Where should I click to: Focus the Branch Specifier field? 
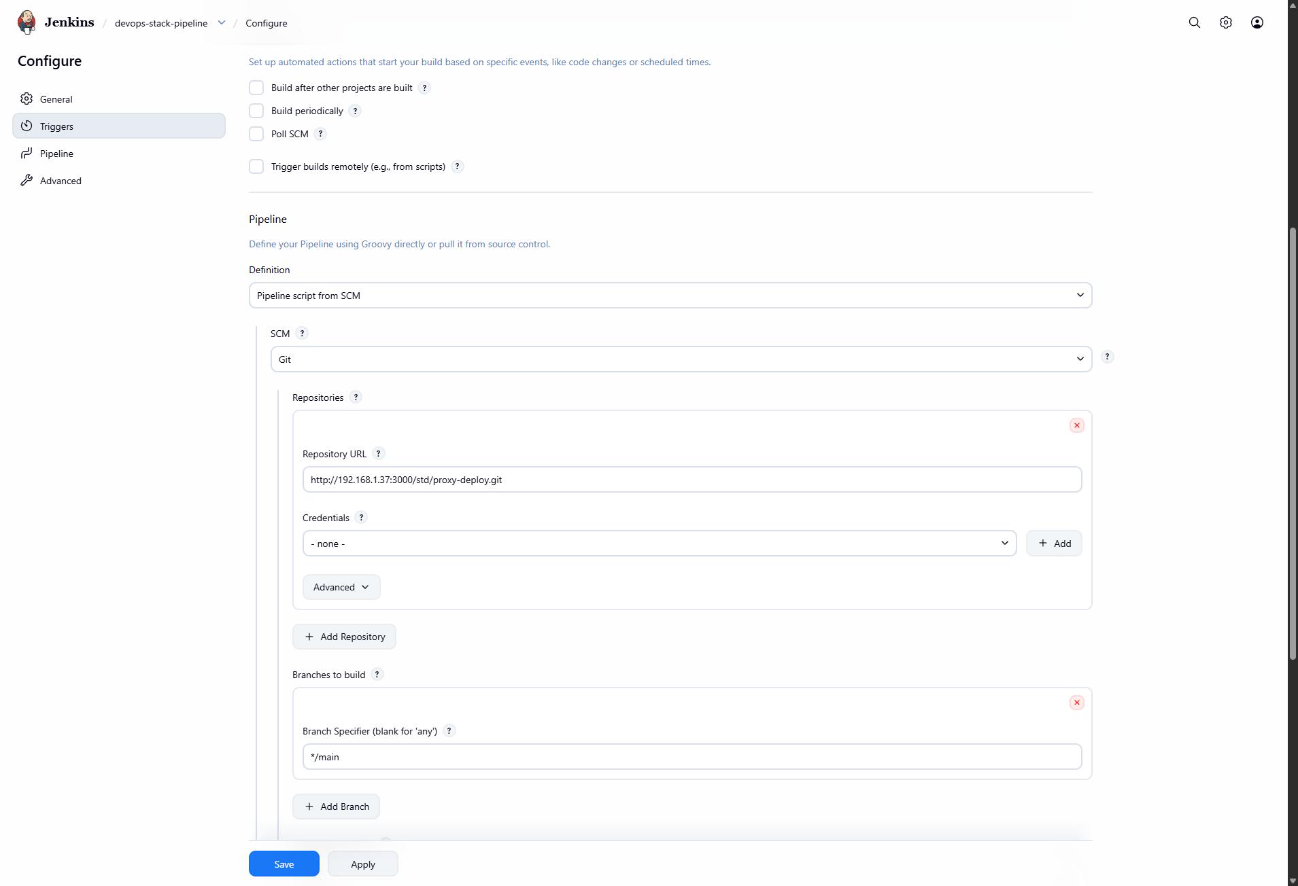click(692, 756)
